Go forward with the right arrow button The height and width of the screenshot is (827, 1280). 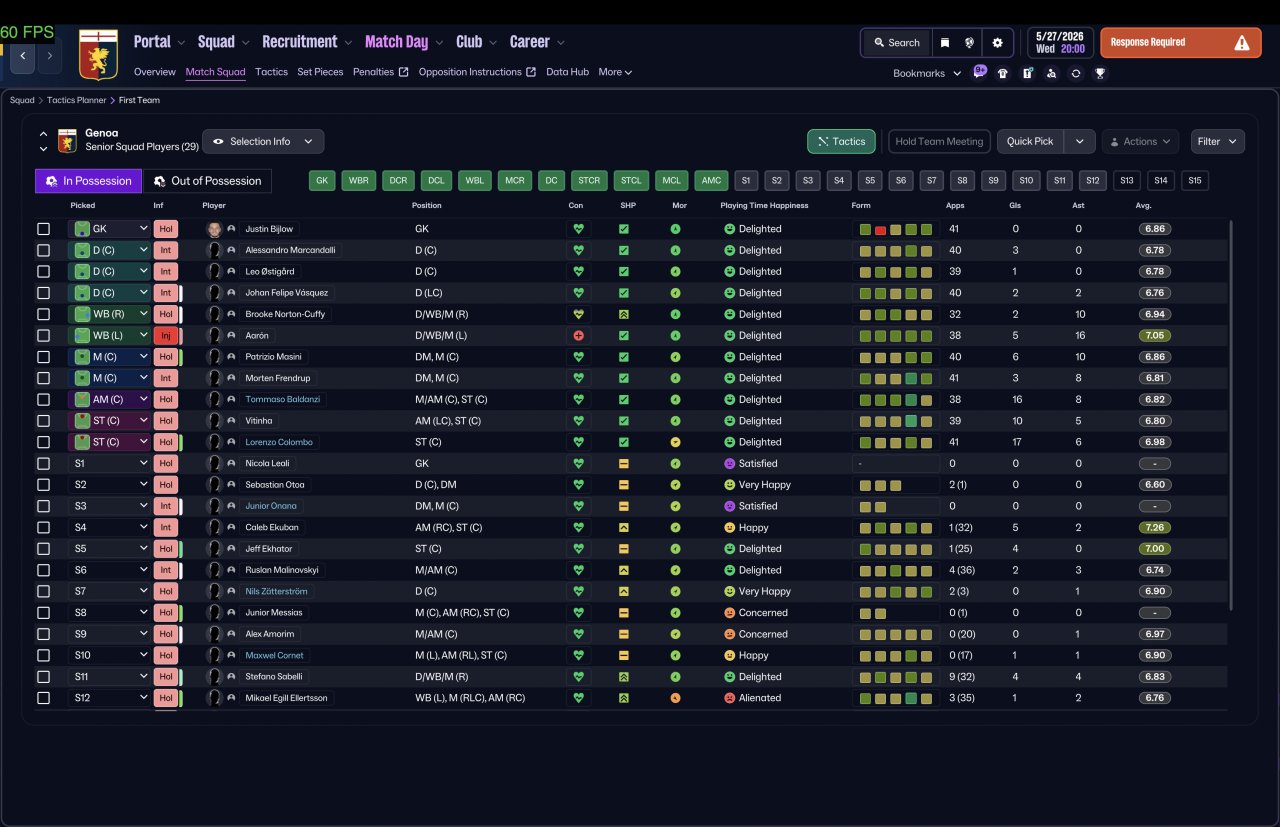[49, 56]
